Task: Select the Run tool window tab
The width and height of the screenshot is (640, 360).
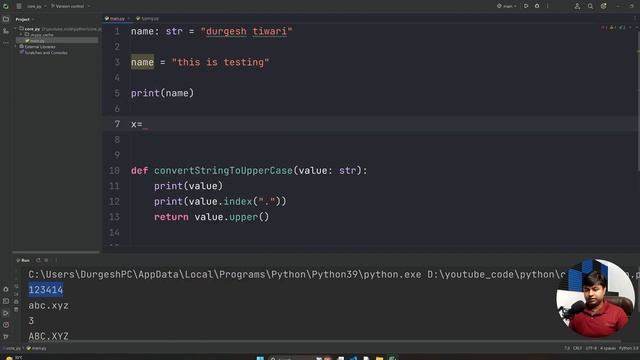Action: 23,260
